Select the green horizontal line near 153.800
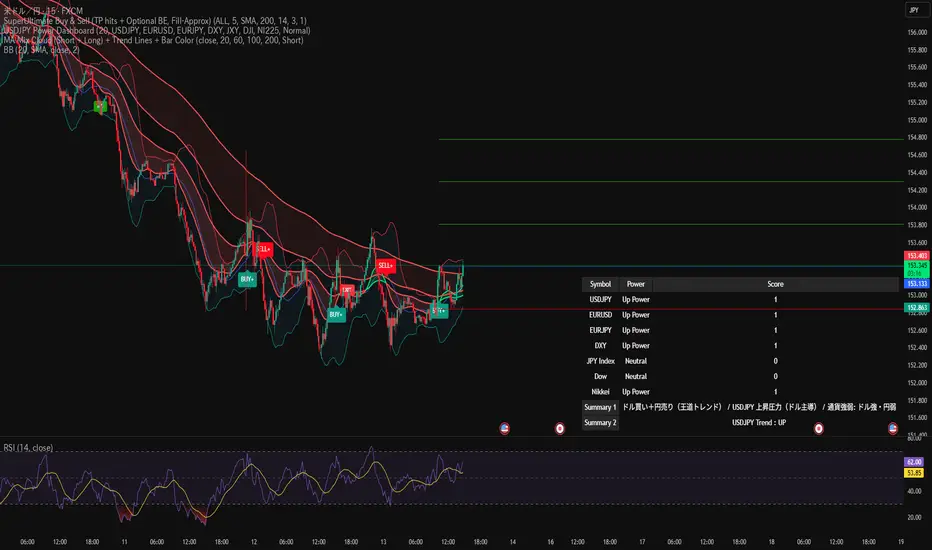Screen dimensions: 932x550 pos(671,224)
